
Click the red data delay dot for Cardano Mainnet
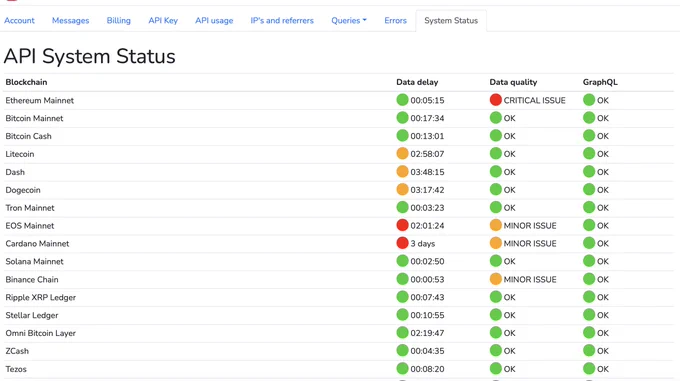[402, 243]
